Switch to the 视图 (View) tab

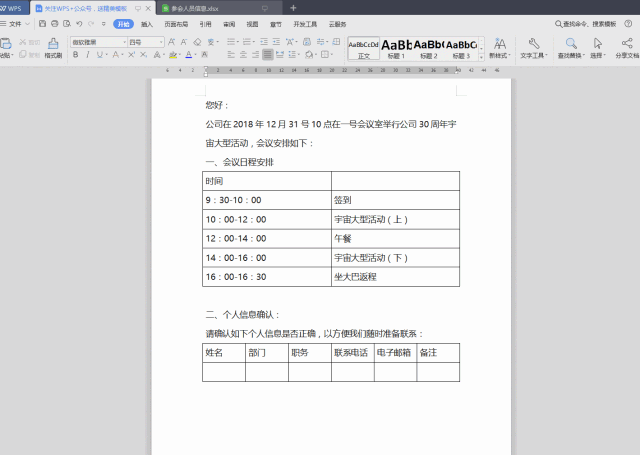click(x=252, y=24)
